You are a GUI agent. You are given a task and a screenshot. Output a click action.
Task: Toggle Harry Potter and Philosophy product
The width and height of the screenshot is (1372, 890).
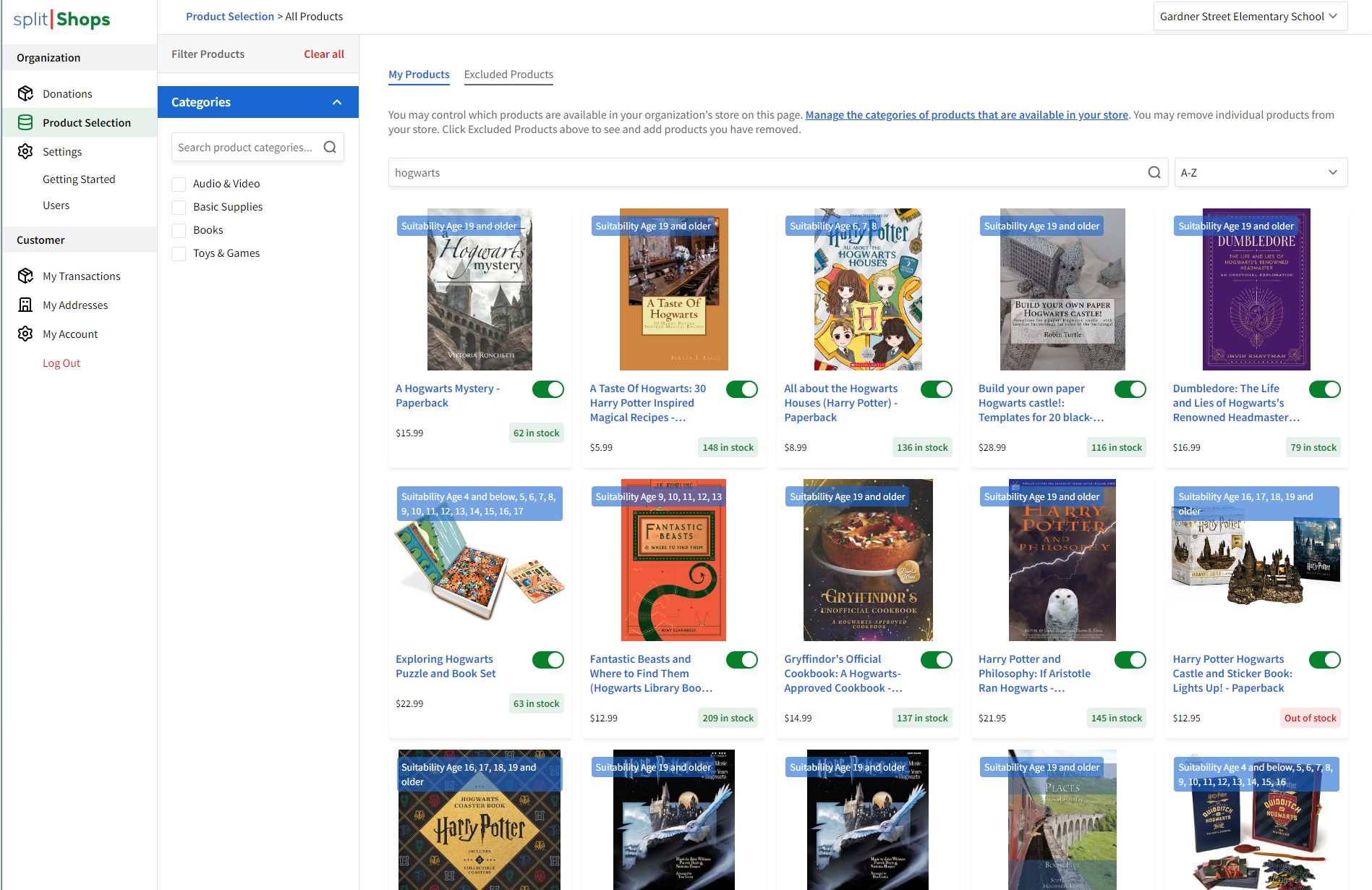pos(1130,660)
